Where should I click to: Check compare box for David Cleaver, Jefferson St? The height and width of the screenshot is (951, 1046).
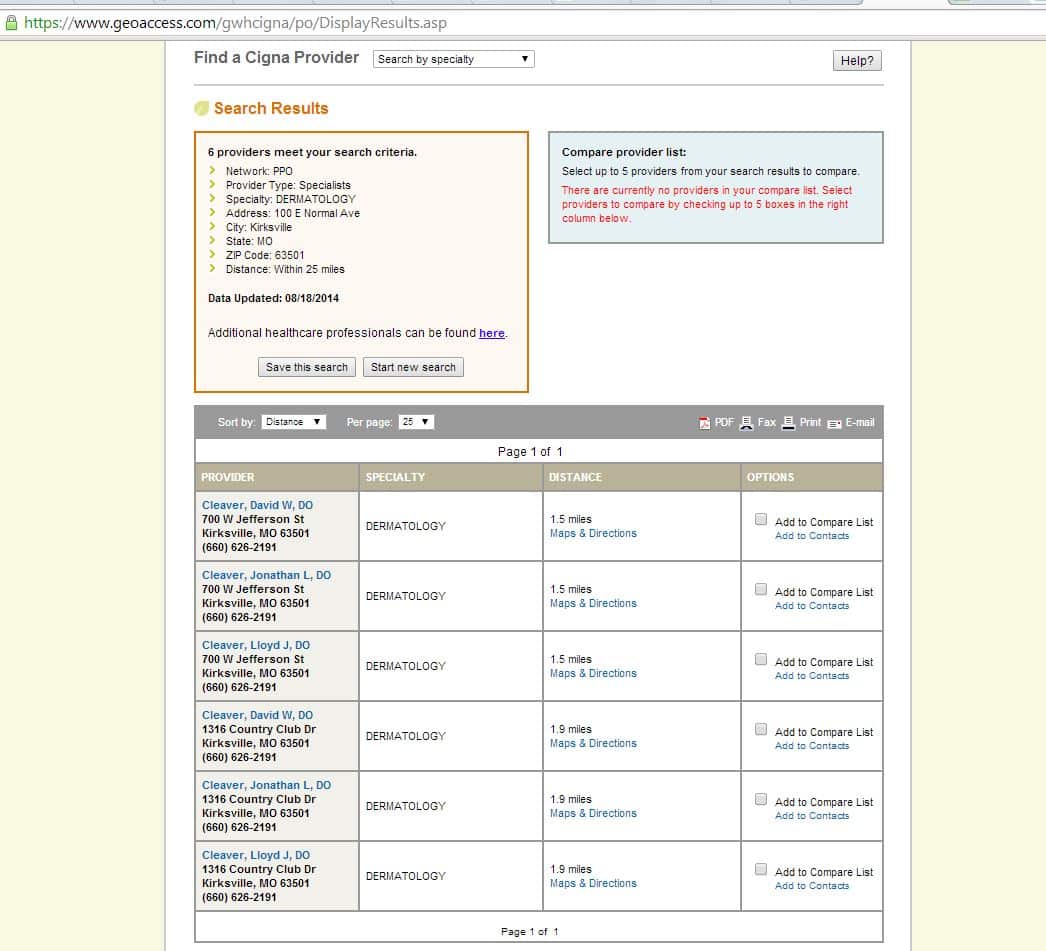pyautogui.click(x=760, y=520)
